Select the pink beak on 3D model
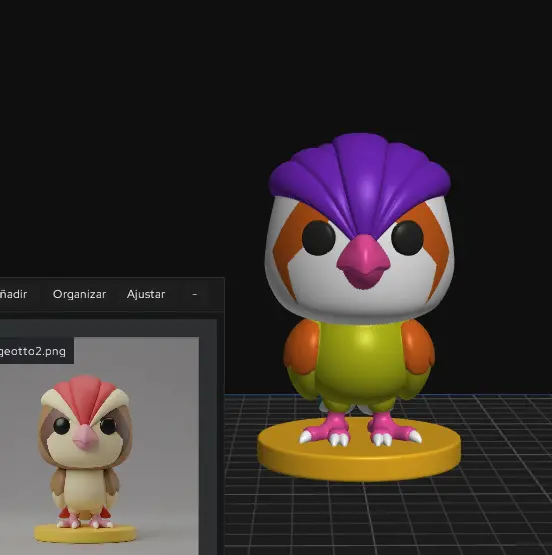552x555 pixels. [x=363, y=262]
